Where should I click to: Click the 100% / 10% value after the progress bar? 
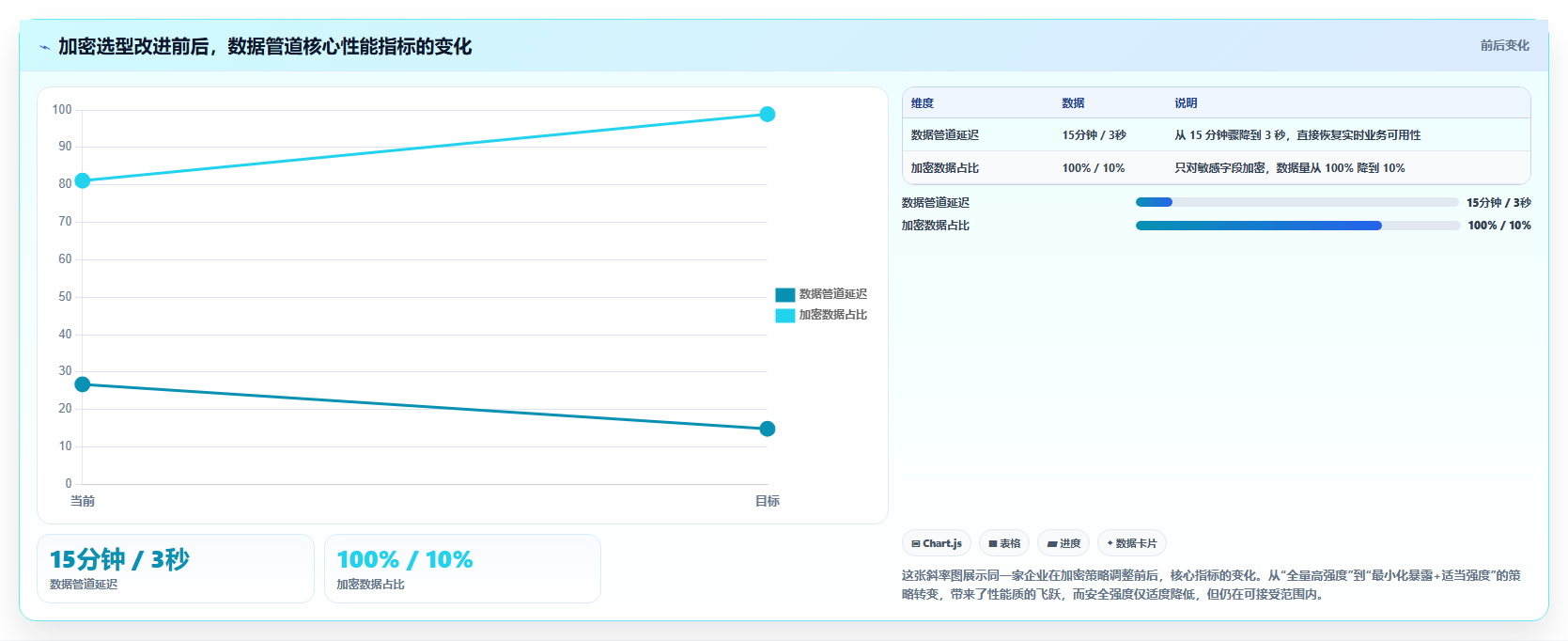tap(1499, 226)
